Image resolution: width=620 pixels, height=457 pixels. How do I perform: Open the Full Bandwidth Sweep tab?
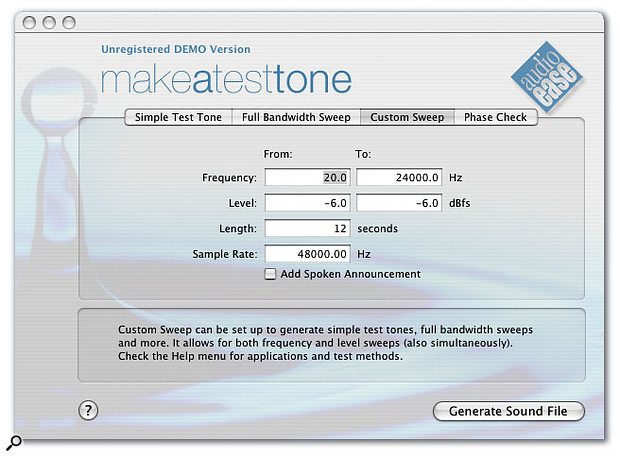coord(296,117)
